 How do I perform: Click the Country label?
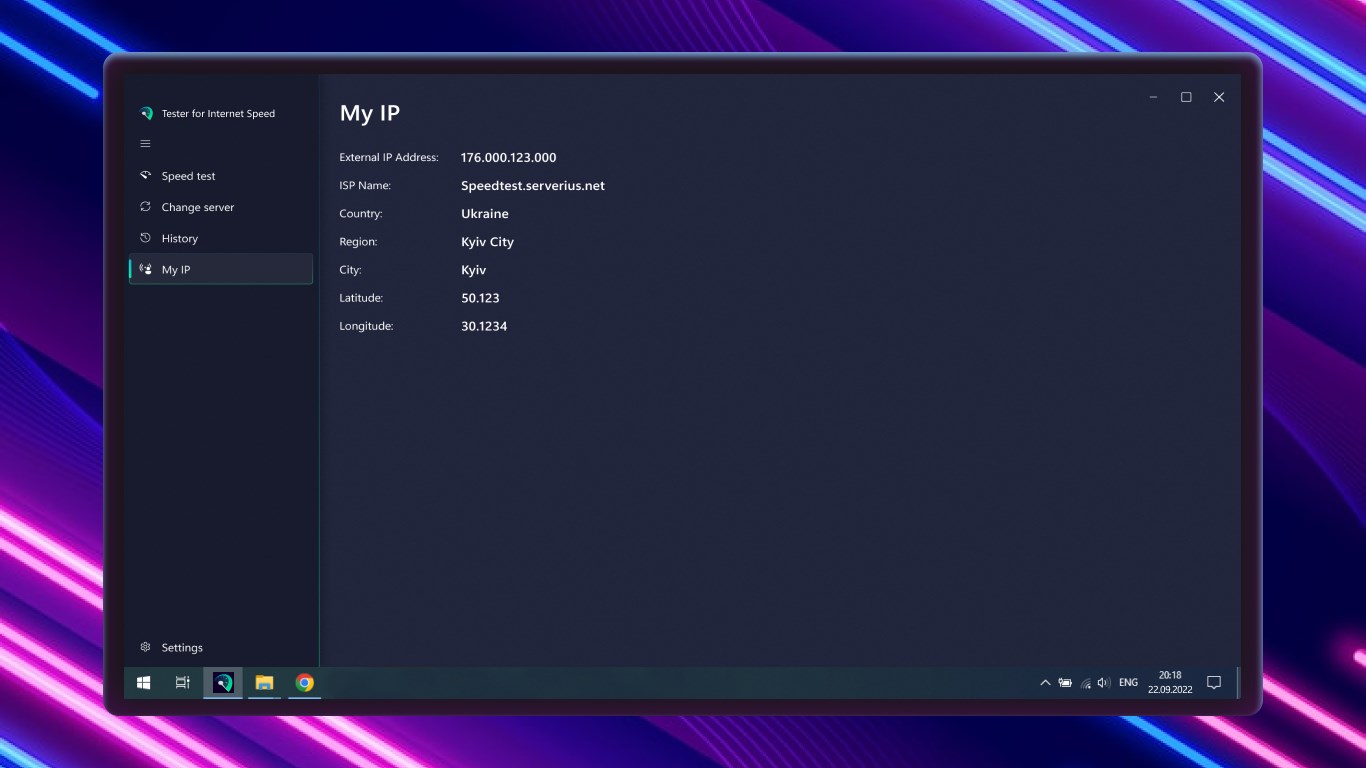pos(361,214)
